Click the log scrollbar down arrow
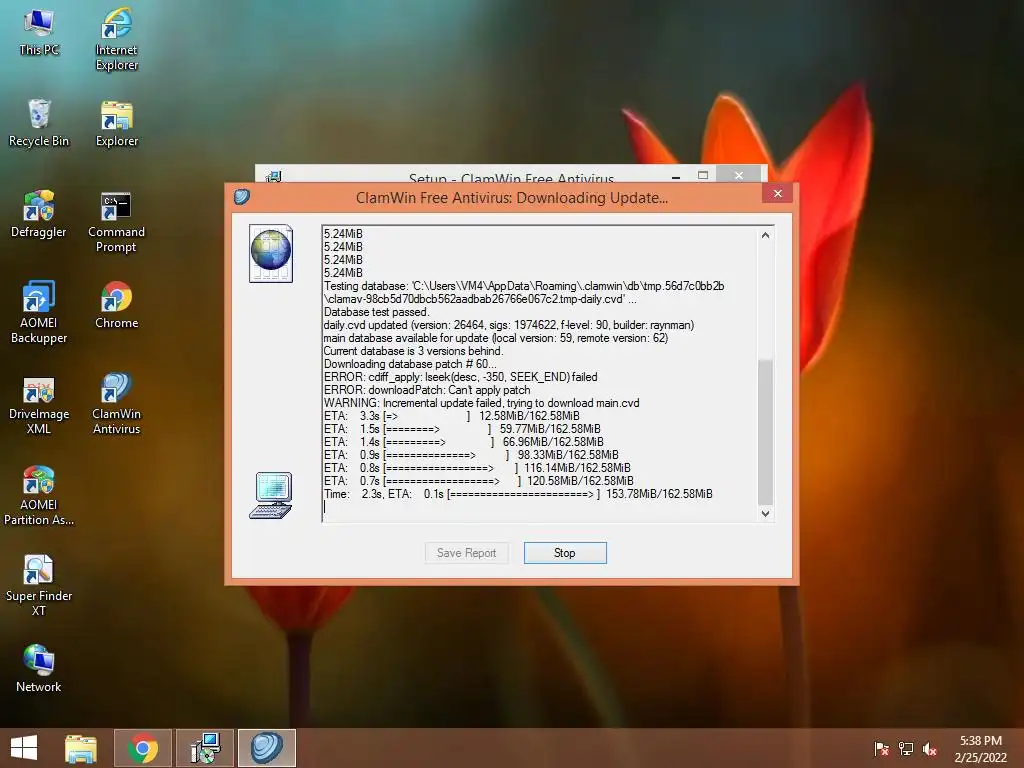The image size is (1024, 768). pos(765,514)
